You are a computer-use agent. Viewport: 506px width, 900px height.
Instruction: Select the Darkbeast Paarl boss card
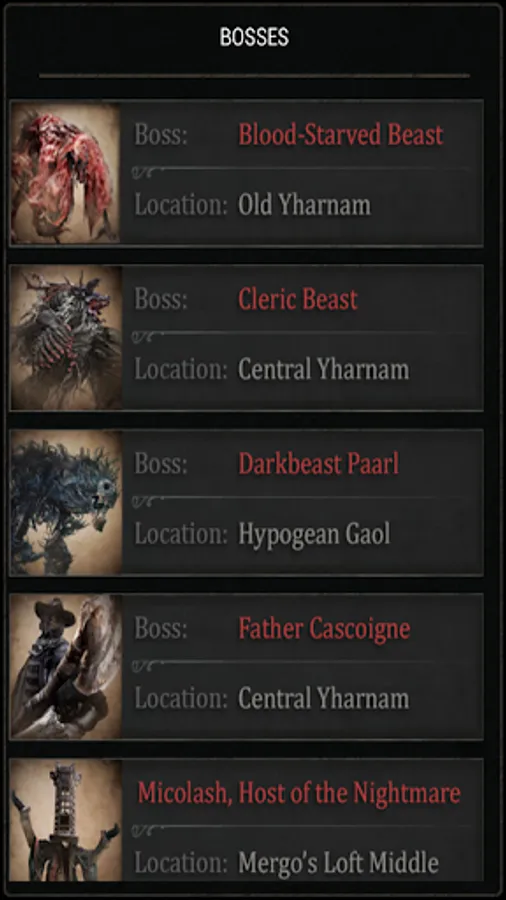click(x=247, y=503)
